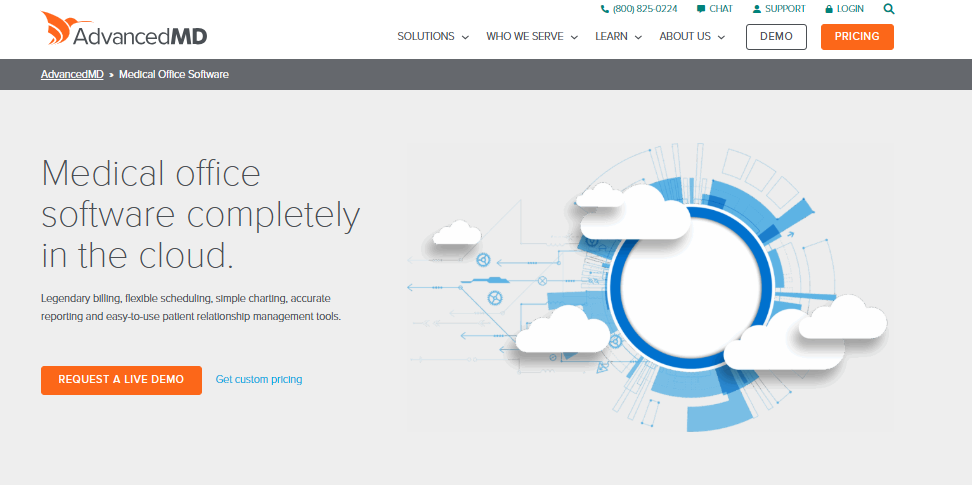Click the login padlock icon

tap(829, 9)
